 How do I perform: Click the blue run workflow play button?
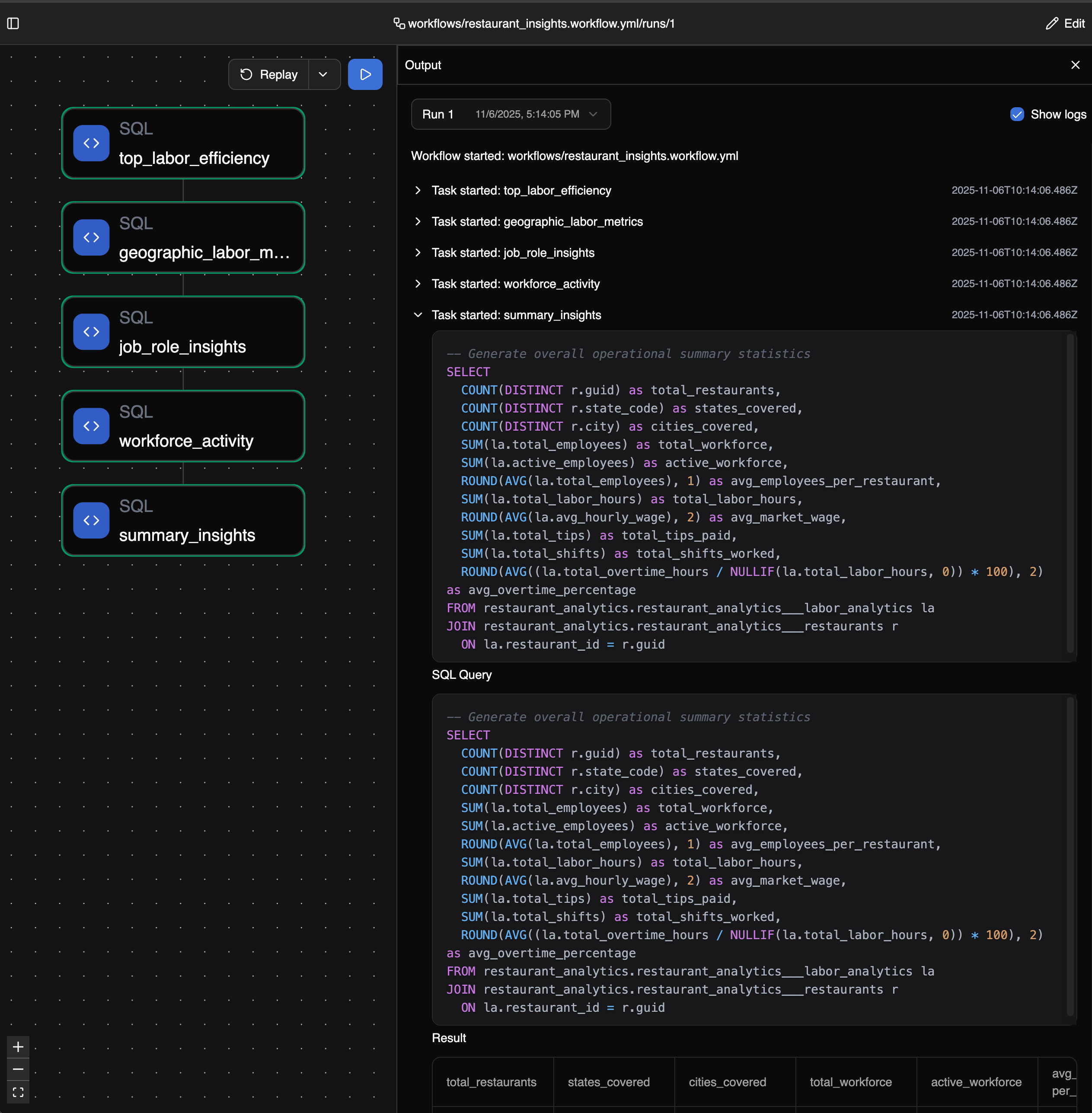tap(365, 74)
